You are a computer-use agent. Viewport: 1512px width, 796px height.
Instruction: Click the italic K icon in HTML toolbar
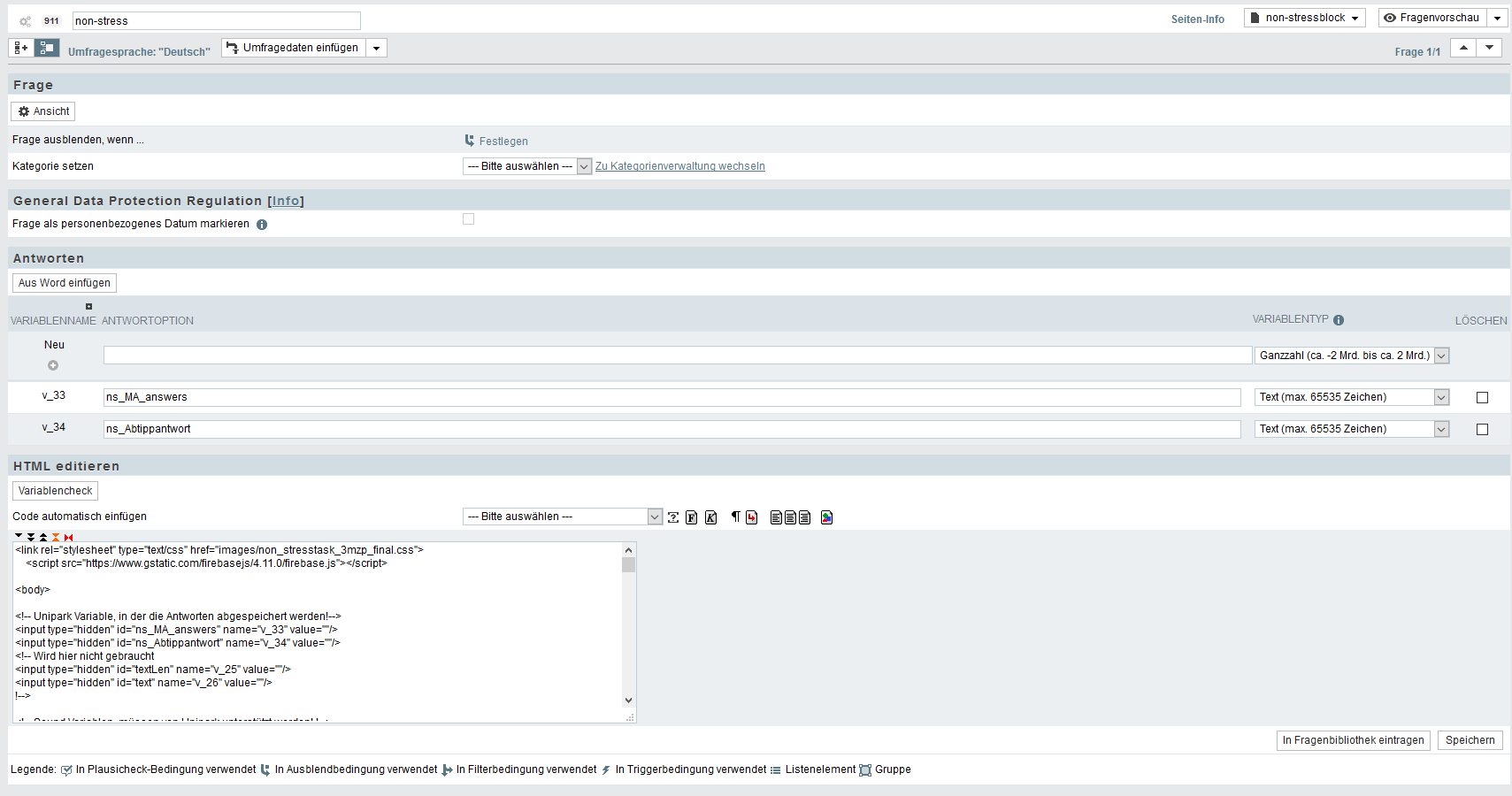710,517
